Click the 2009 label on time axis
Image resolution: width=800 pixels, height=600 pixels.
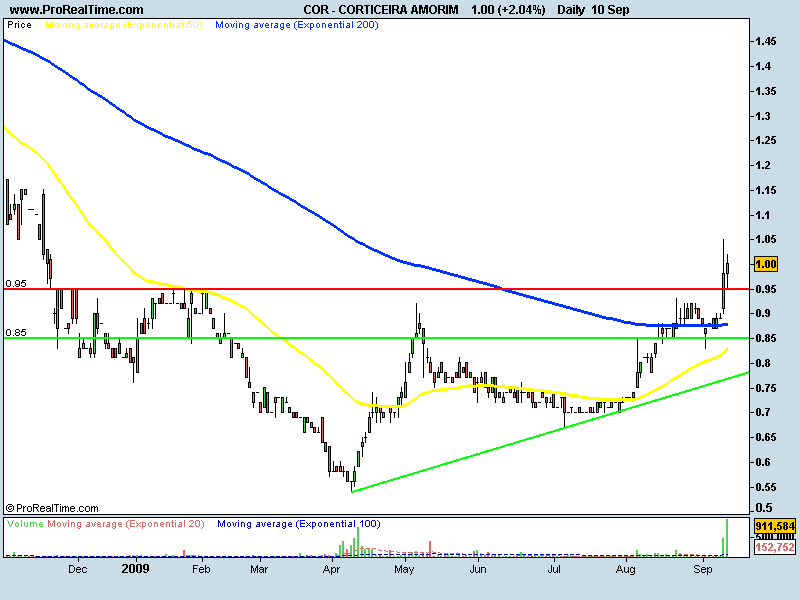136,569
